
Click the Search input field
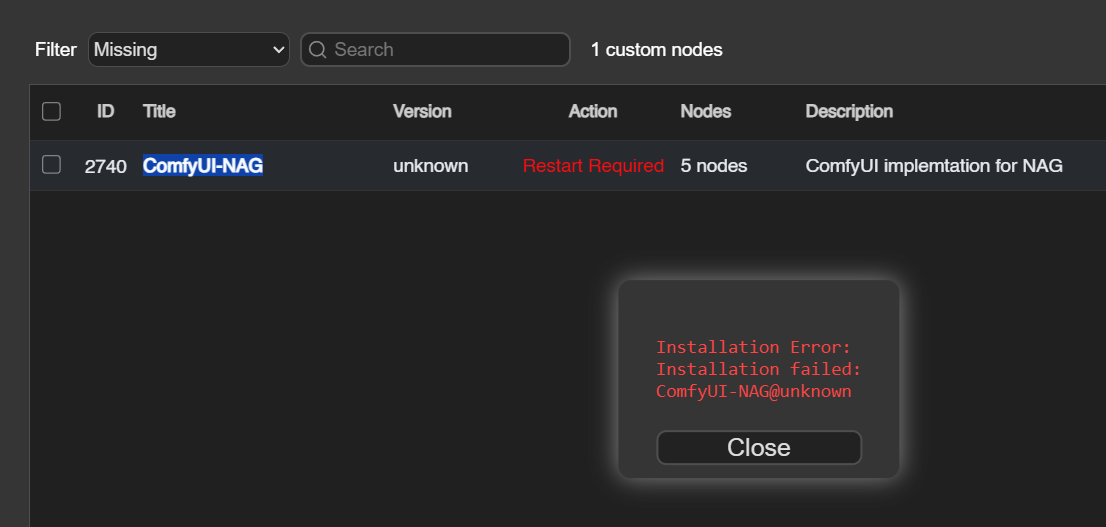coord(435,49)
